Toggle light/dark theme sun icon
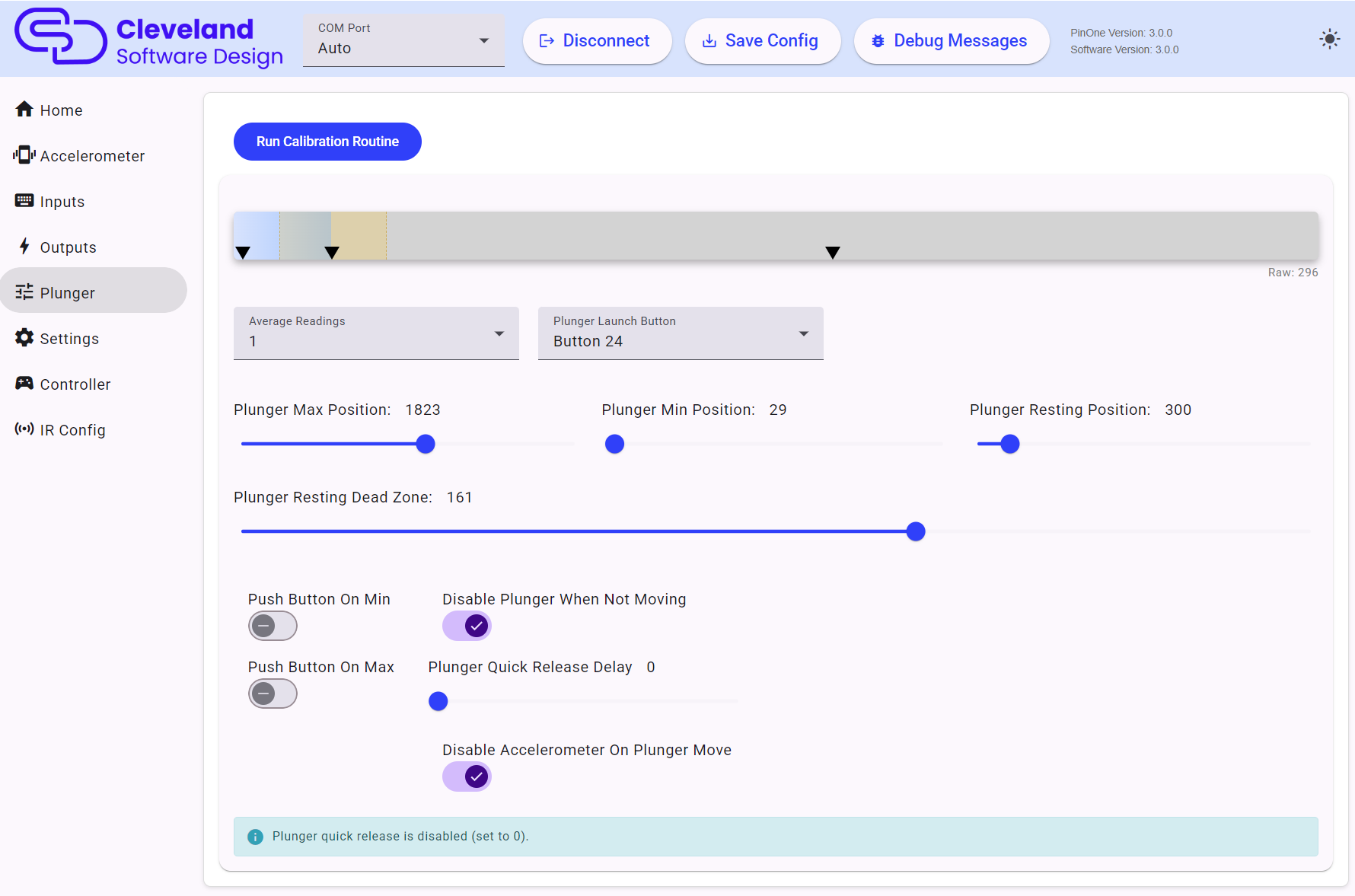The image size is (1355, 896). [x=1329, y=40]
